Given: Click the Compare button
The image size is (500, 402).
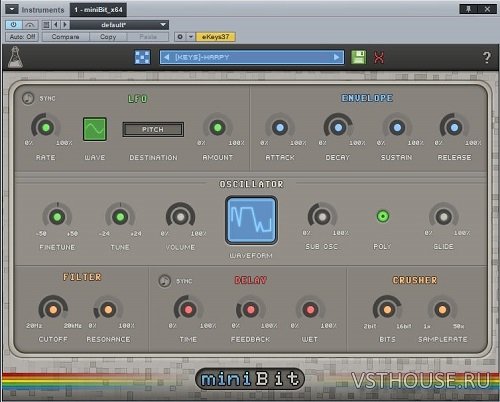Looking at the screenshot, I should click(x=65, y=37).
